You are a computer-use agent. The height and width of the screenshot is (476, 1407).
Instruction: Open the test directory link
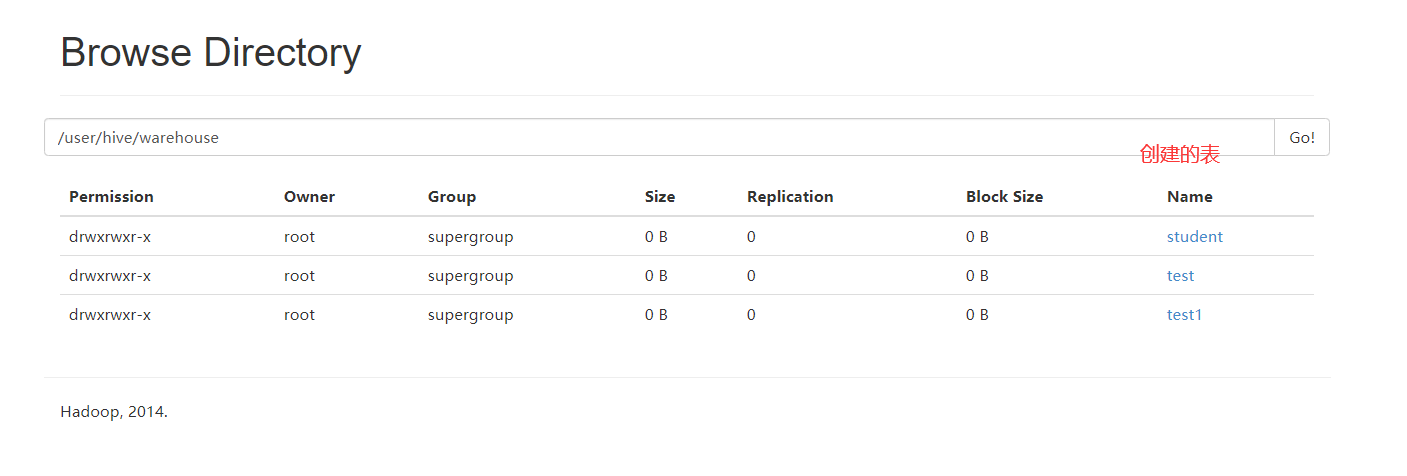click(x=1180, y=276)
